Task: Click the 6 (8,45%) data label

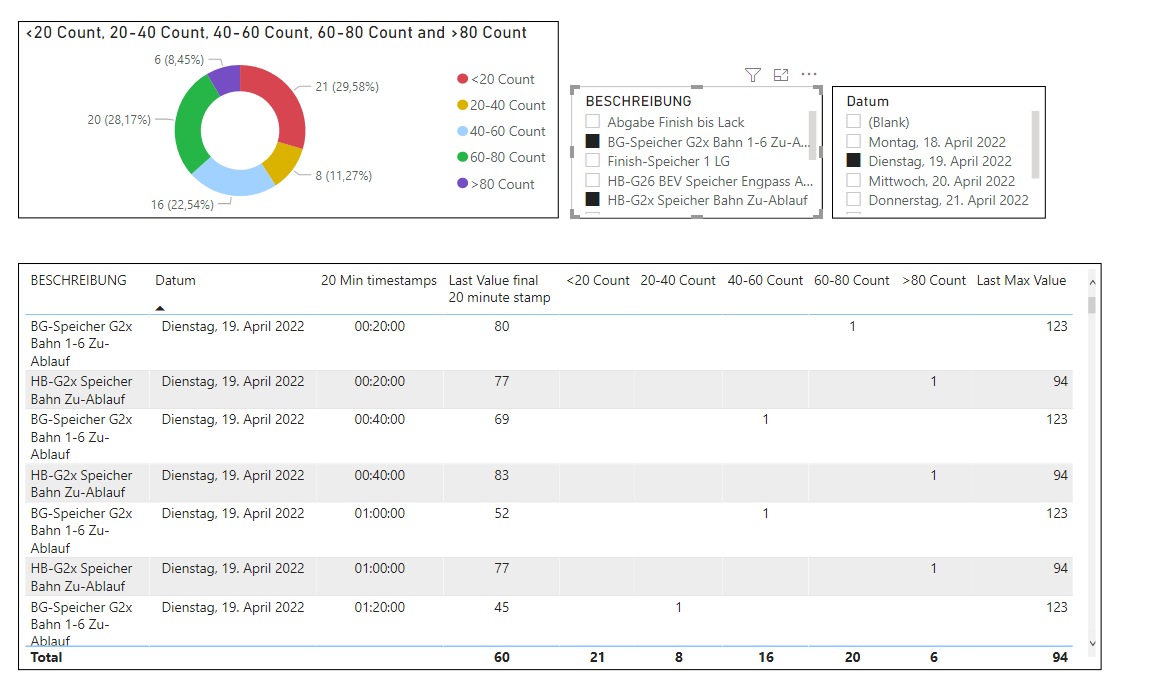Action: [x=179, y=60]
